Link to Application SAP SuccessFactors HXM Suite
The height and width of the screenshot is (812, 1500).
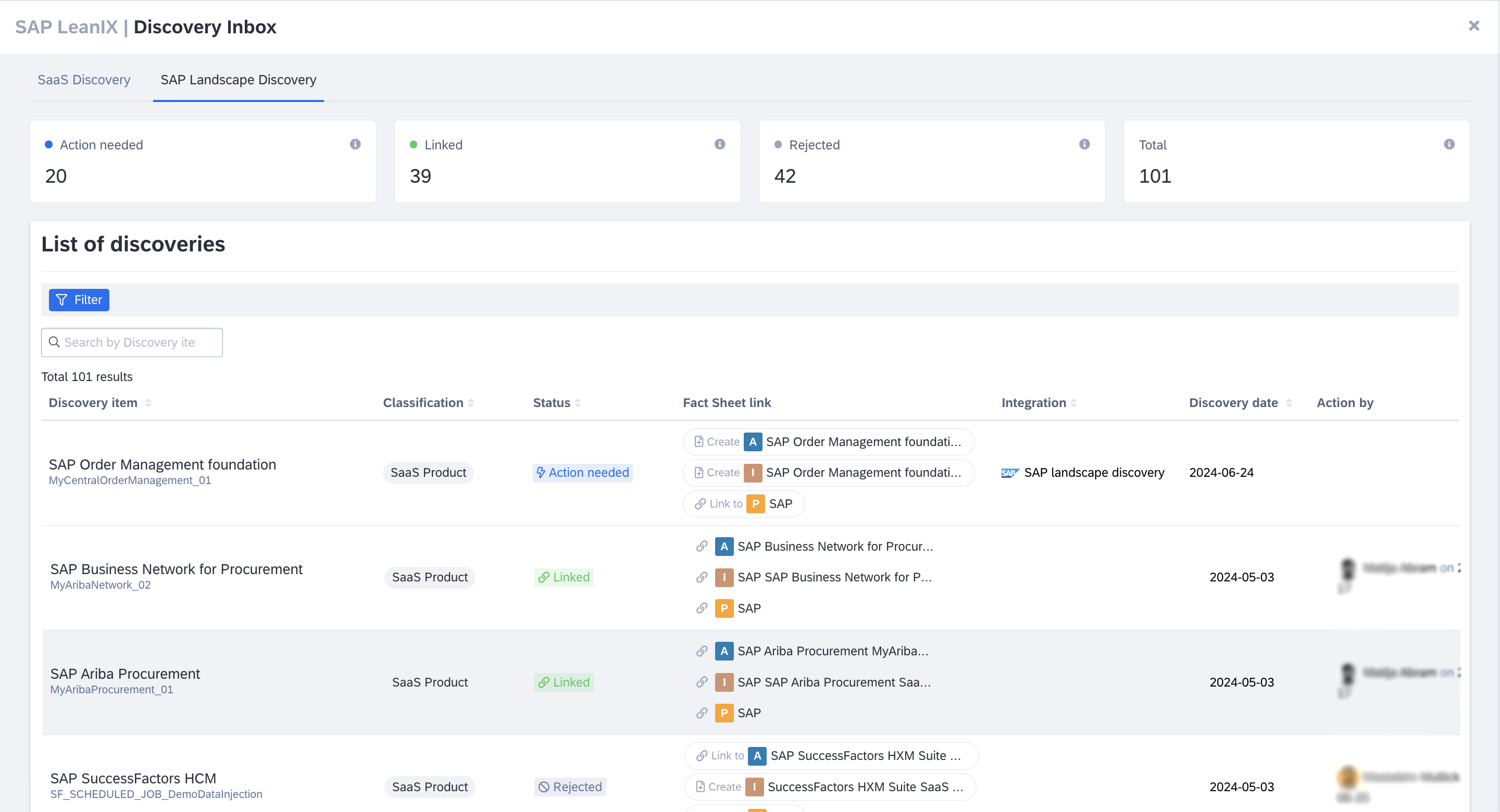[x=831, y=756]
